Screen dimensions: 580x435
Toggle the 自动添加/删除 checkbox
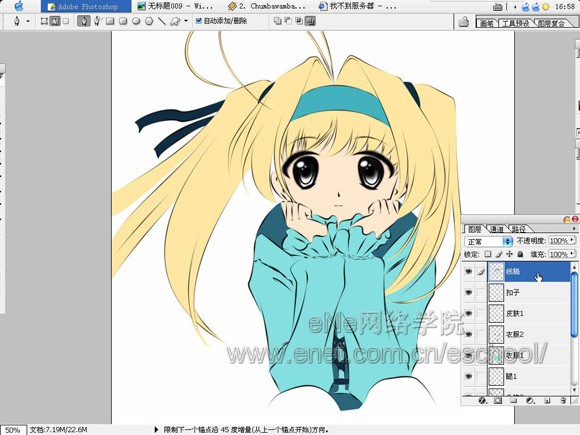point(199,21)
